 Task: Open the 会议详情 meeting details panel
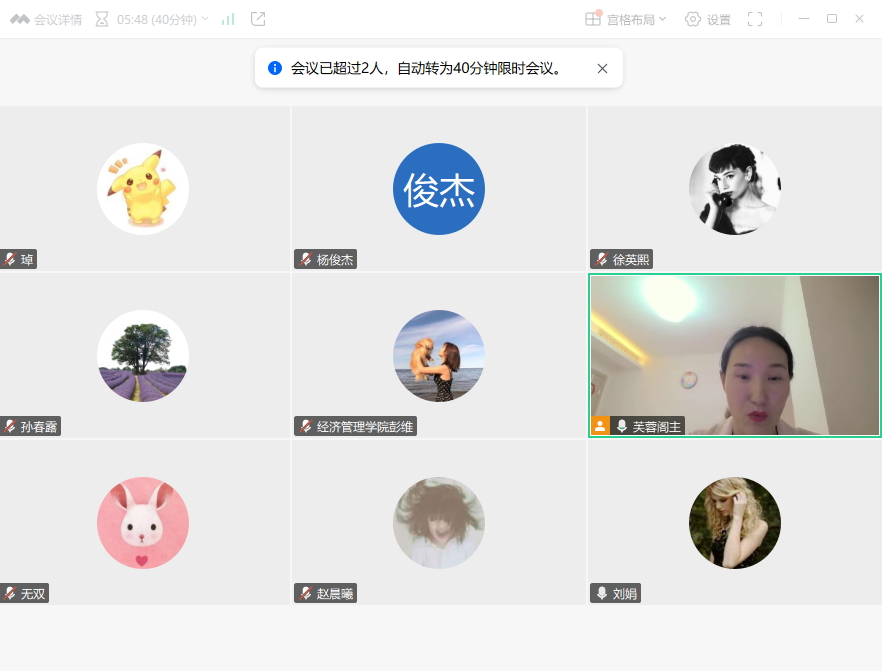(46, 19)
